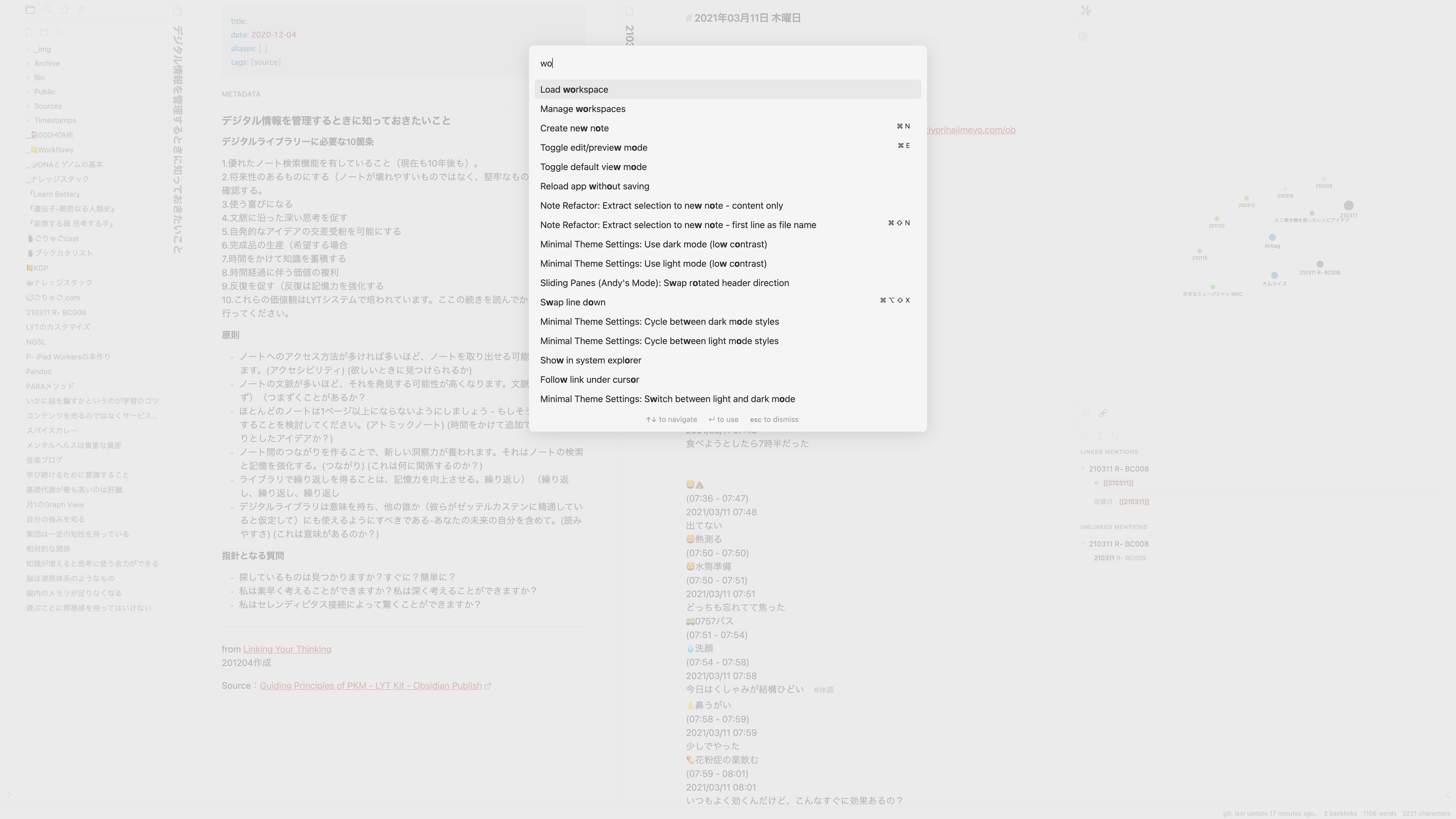Change sort order using the arrows icon

pos(59,32)
